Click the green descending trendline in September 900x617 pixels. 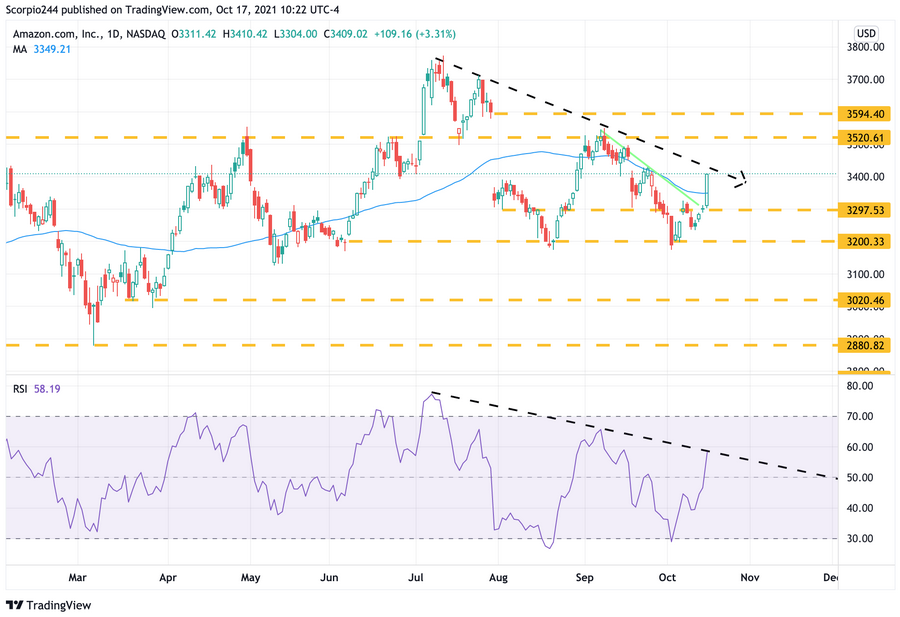pos(650,169)
